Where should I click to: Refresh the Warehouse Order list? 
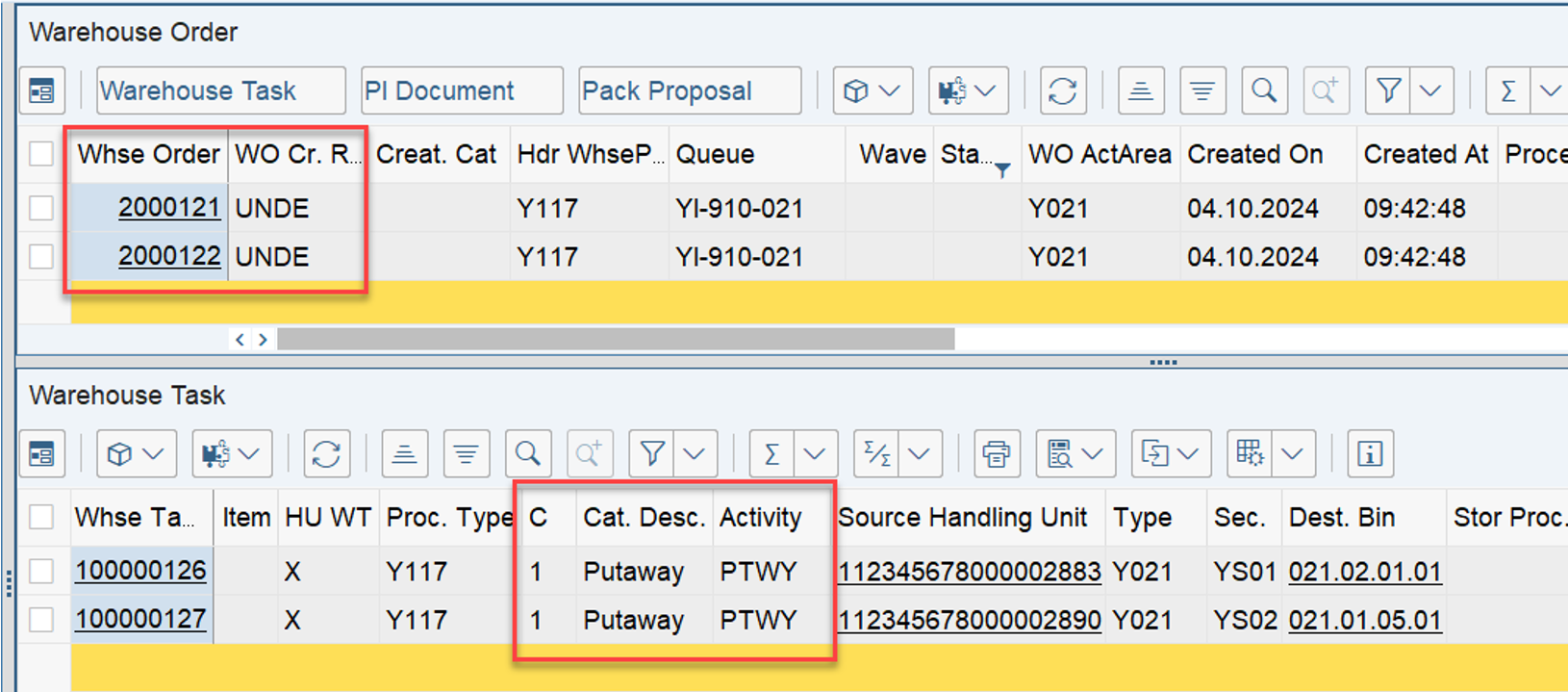coord(1062,91)
